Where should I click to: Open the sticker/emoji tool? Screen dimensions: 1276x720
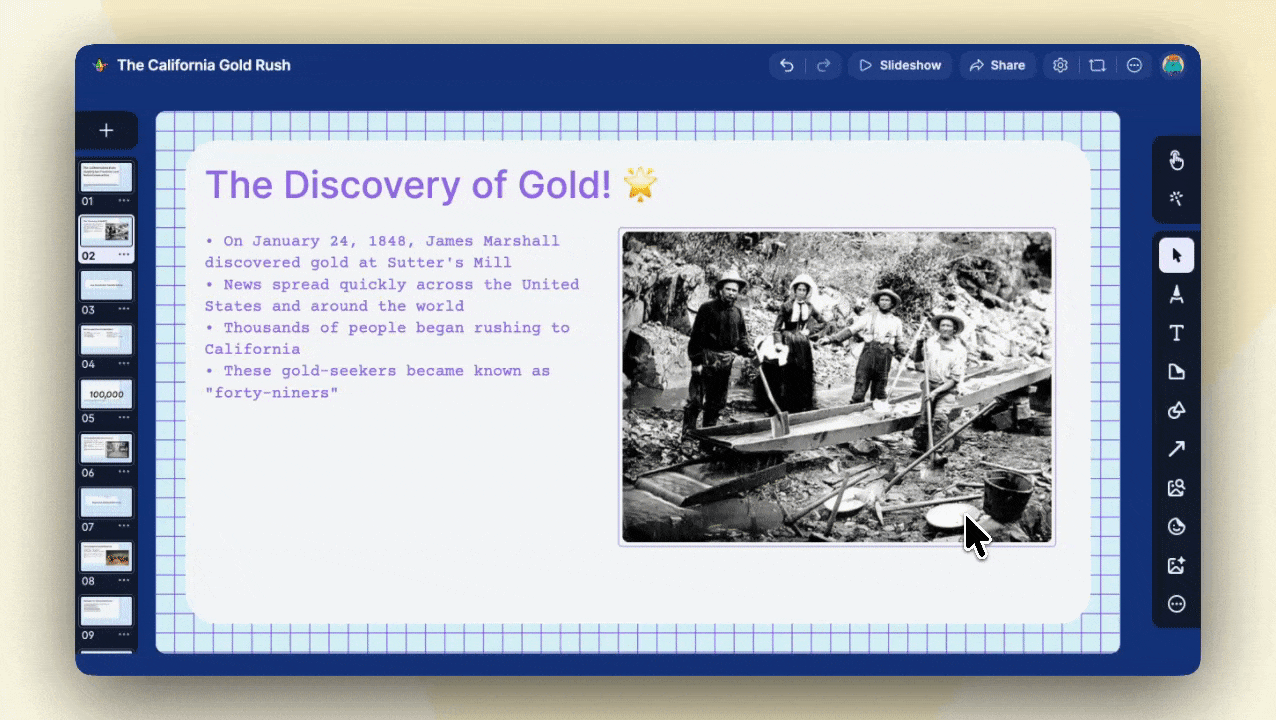click(x=1176, y=526)
